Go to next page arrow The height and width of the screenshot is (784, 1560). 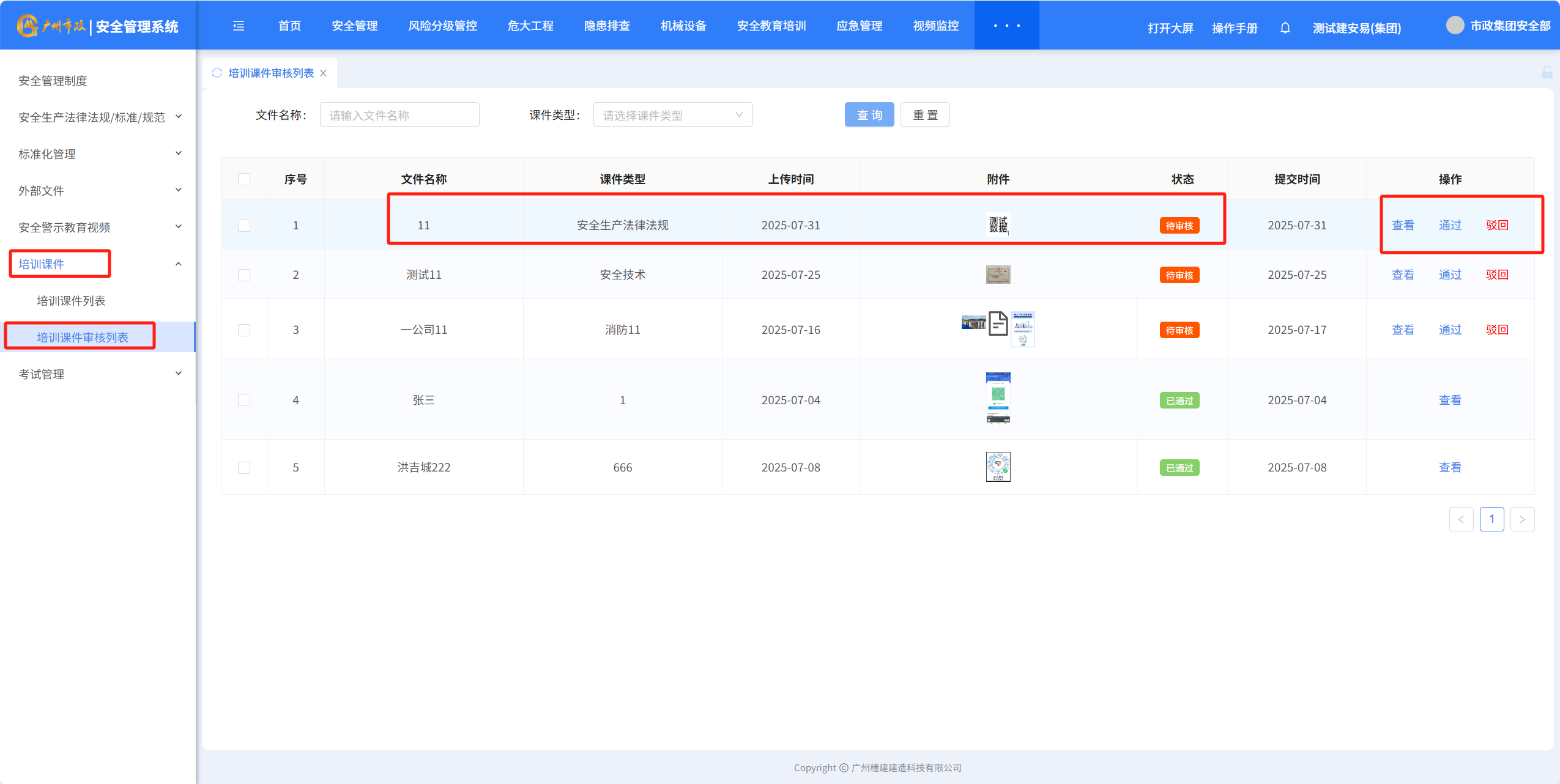tap(1522, 519)
